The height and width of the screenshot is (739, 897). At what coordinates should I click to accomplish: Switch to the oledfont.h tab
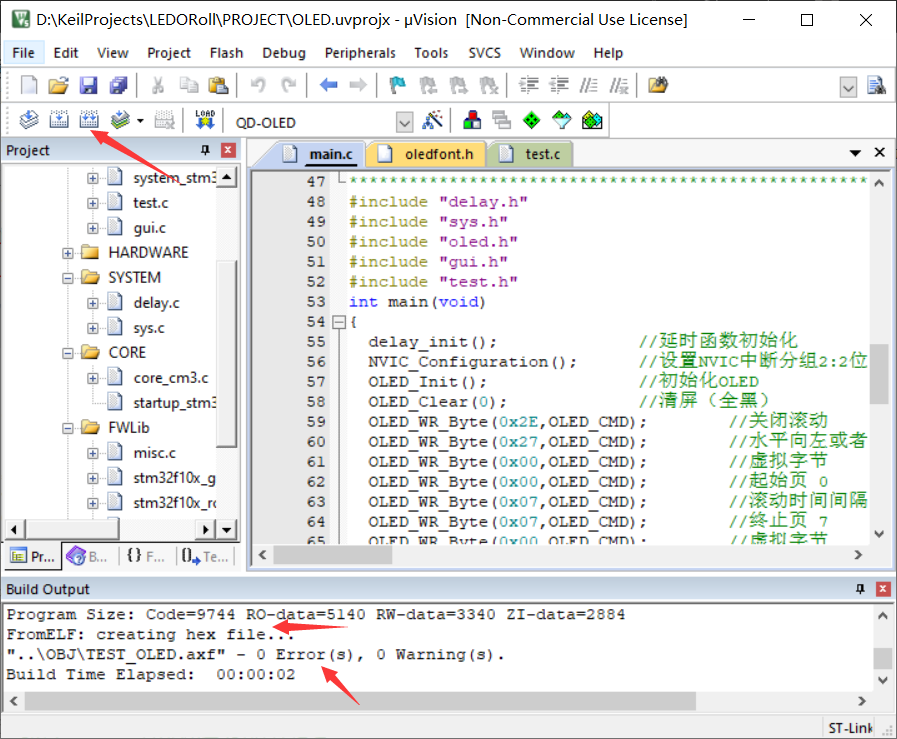tap(427, 154)
